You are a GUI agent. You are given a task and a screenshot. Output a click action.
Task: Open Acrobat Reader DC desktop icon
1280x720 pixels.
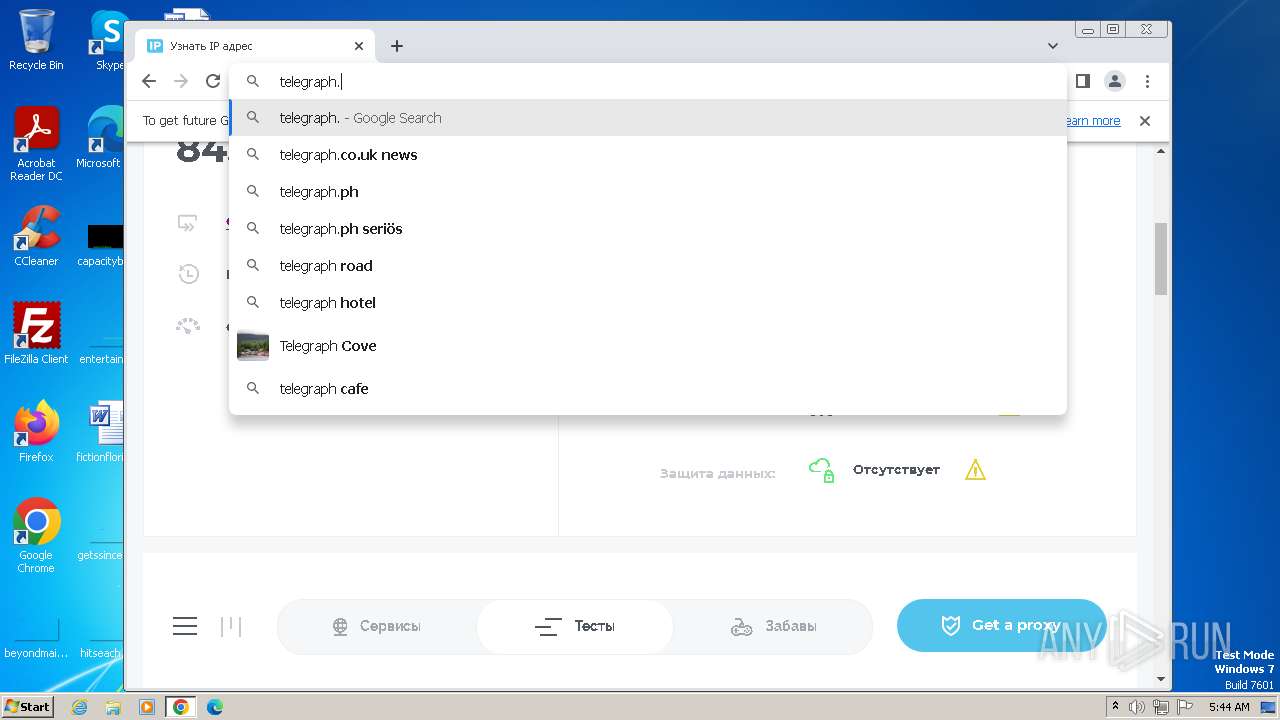click(x=36, y=144)
